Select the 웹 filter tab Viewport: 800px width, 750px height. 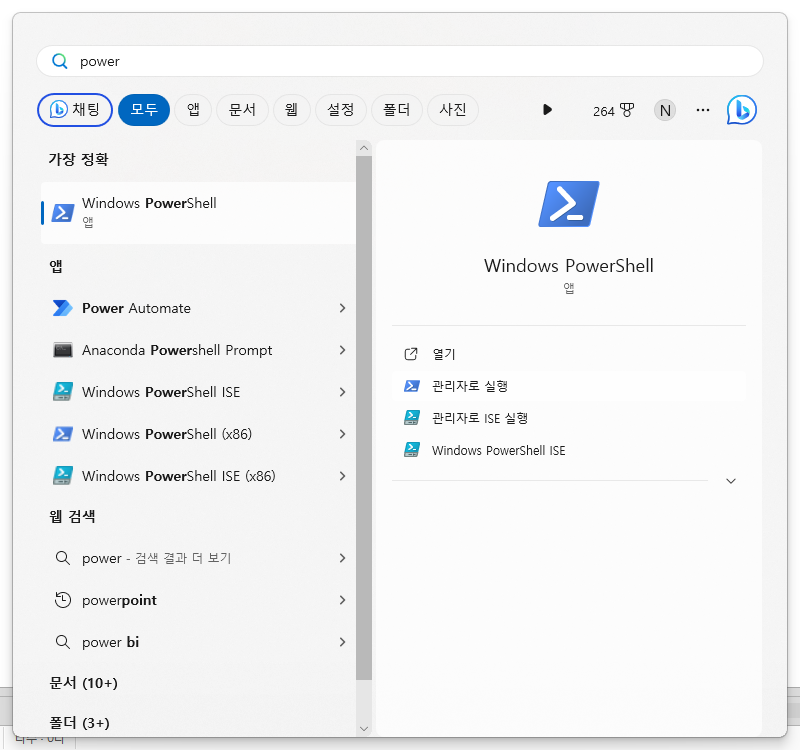(291, 110)
